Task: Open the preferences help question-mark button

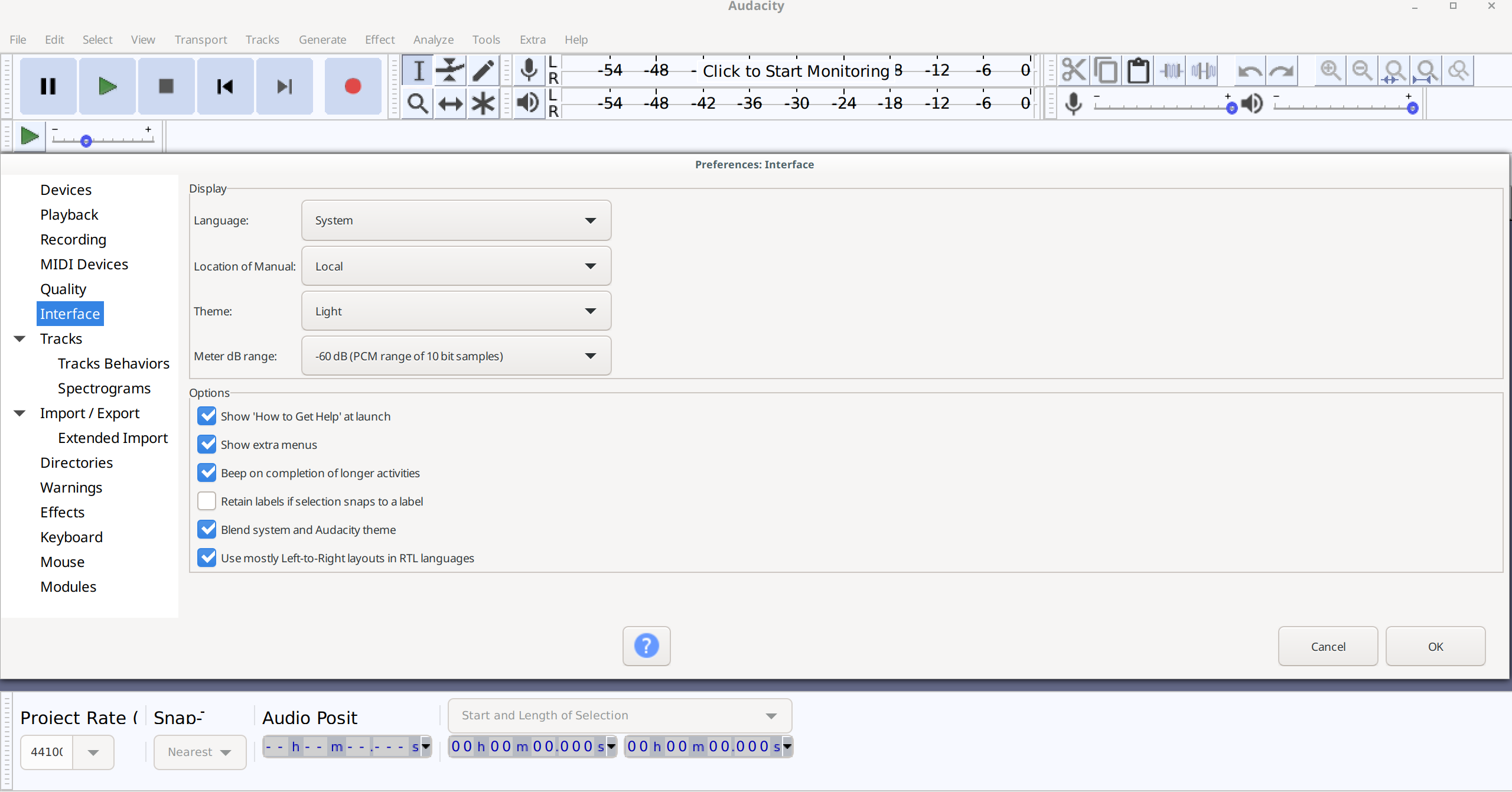Action: click(646, 646)
